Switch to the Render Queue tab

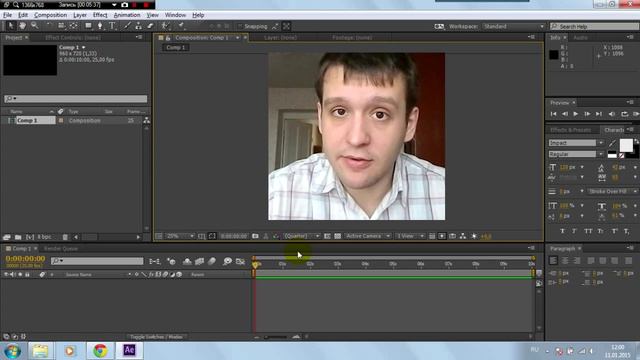60,248
